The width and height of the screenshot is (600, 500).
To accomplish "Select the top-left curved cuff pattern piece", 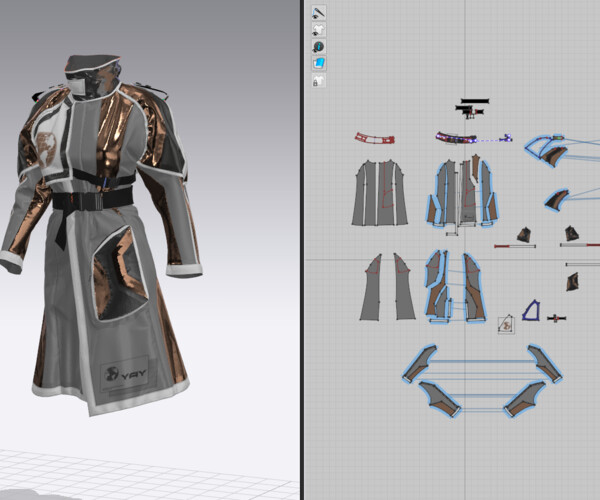I will click(x=419, y=363).
